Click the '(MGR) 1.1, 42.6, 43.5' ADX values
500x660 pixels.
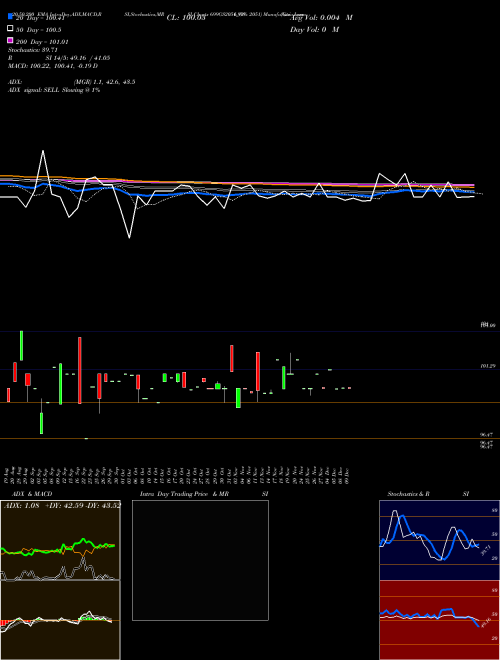[x=104, y=82]
